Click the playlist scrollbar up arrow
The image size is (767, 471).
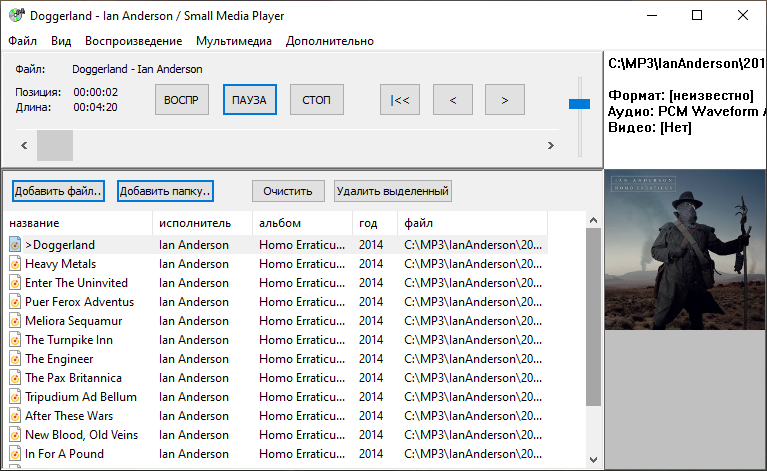click(593, 220)
